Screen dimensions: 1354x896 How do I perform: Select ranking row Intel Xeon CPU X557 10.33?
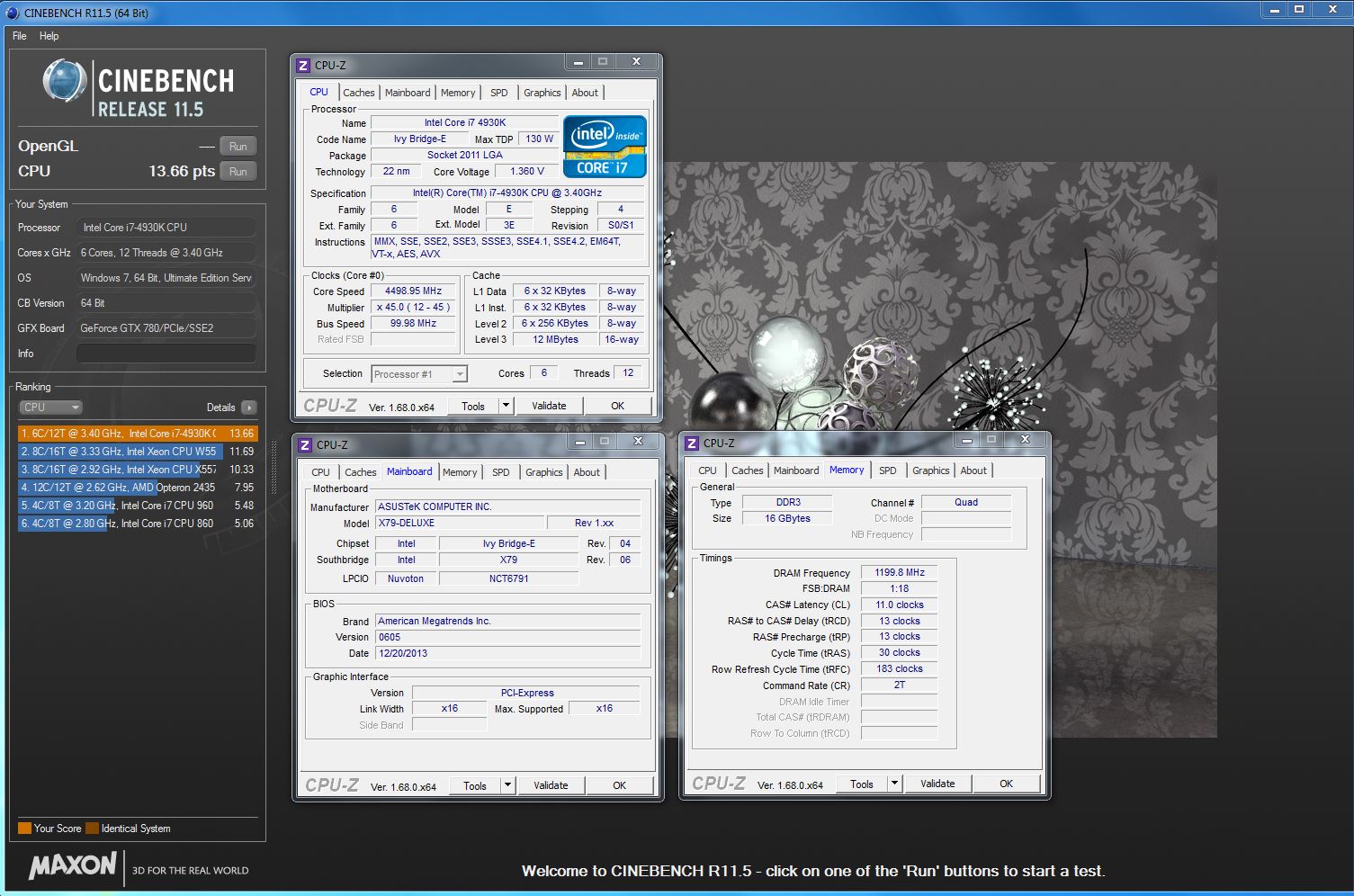click(138, 470)
